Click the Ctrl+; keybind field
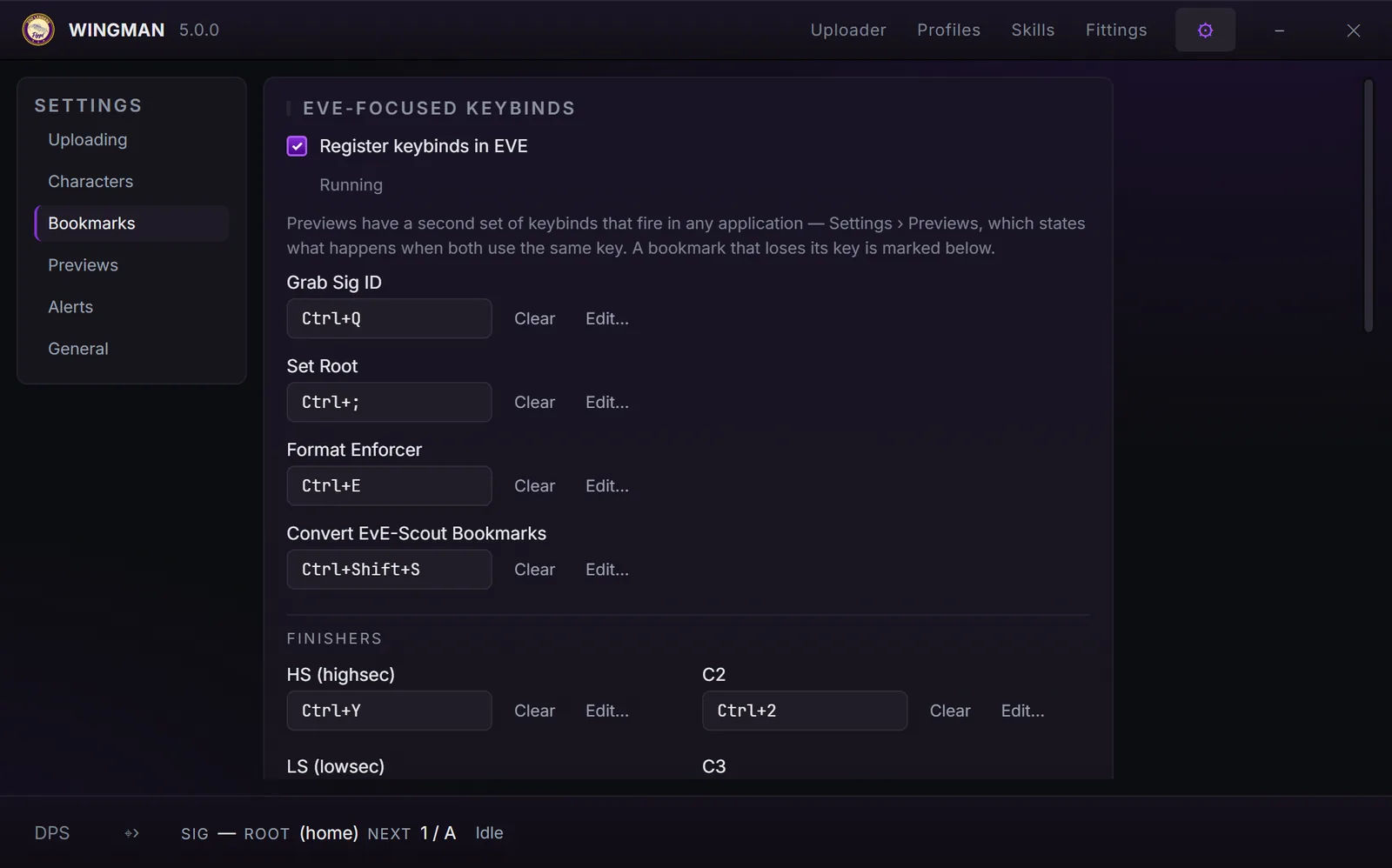 [x=389, y=403]
